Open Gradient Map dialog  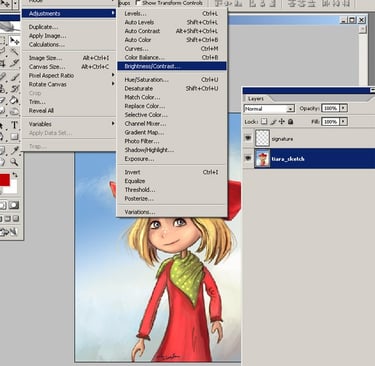pyautogui.click(x=172, y=132)
